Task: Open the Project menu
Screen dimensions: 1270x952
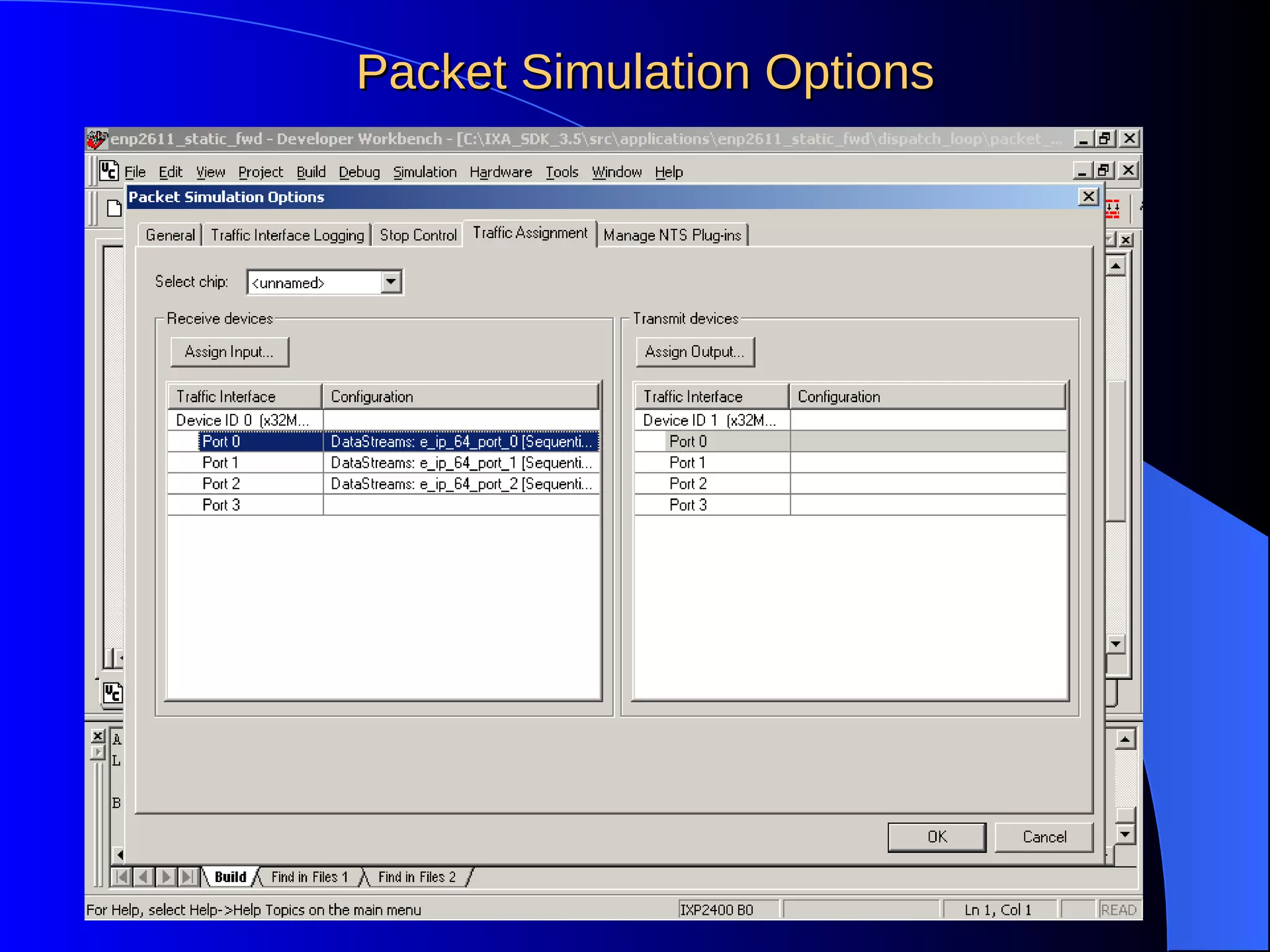Action: [x=260, y=172]
